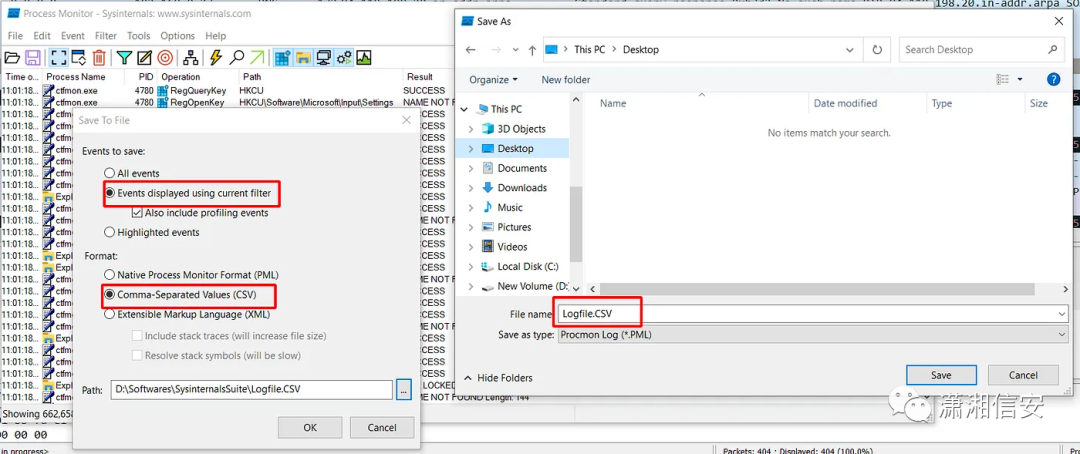Viewport: 1080px width, 454px height.
Task: Click the purple Save icon in Process Monitor toolbar
Action: [32, 58]
